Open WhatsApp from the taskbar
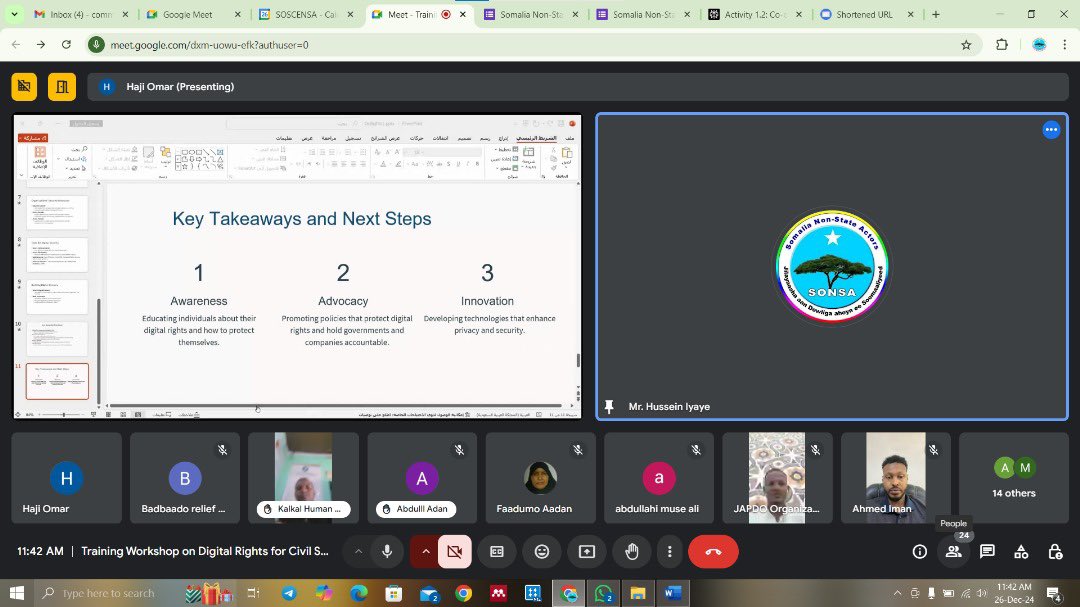The image size is (1080, 607). click(x=603, y=593)
